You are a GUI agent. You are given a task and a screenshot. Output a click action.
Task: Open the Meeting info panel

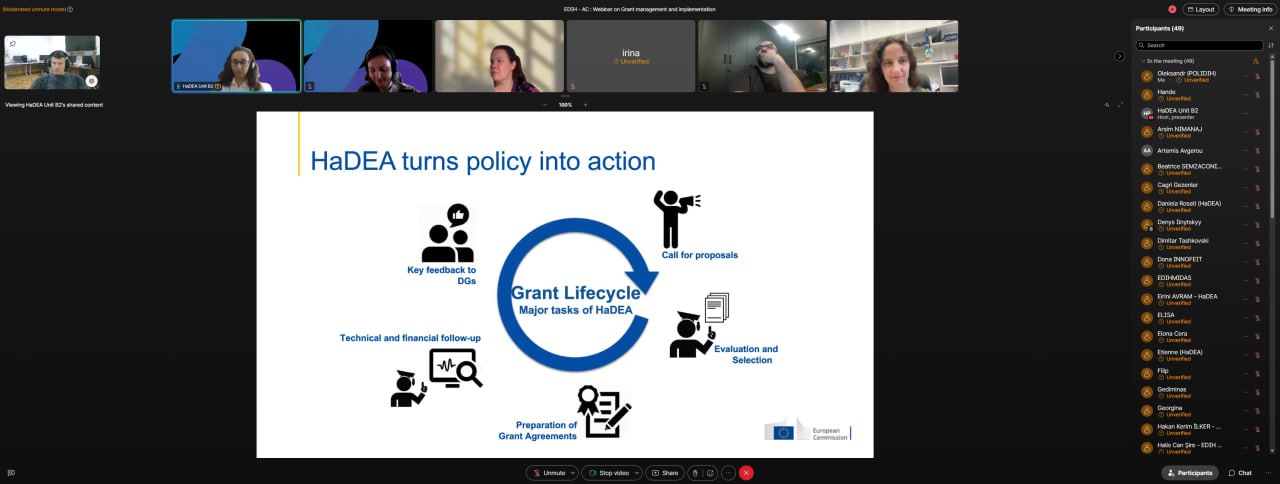tap(1249, 9)
